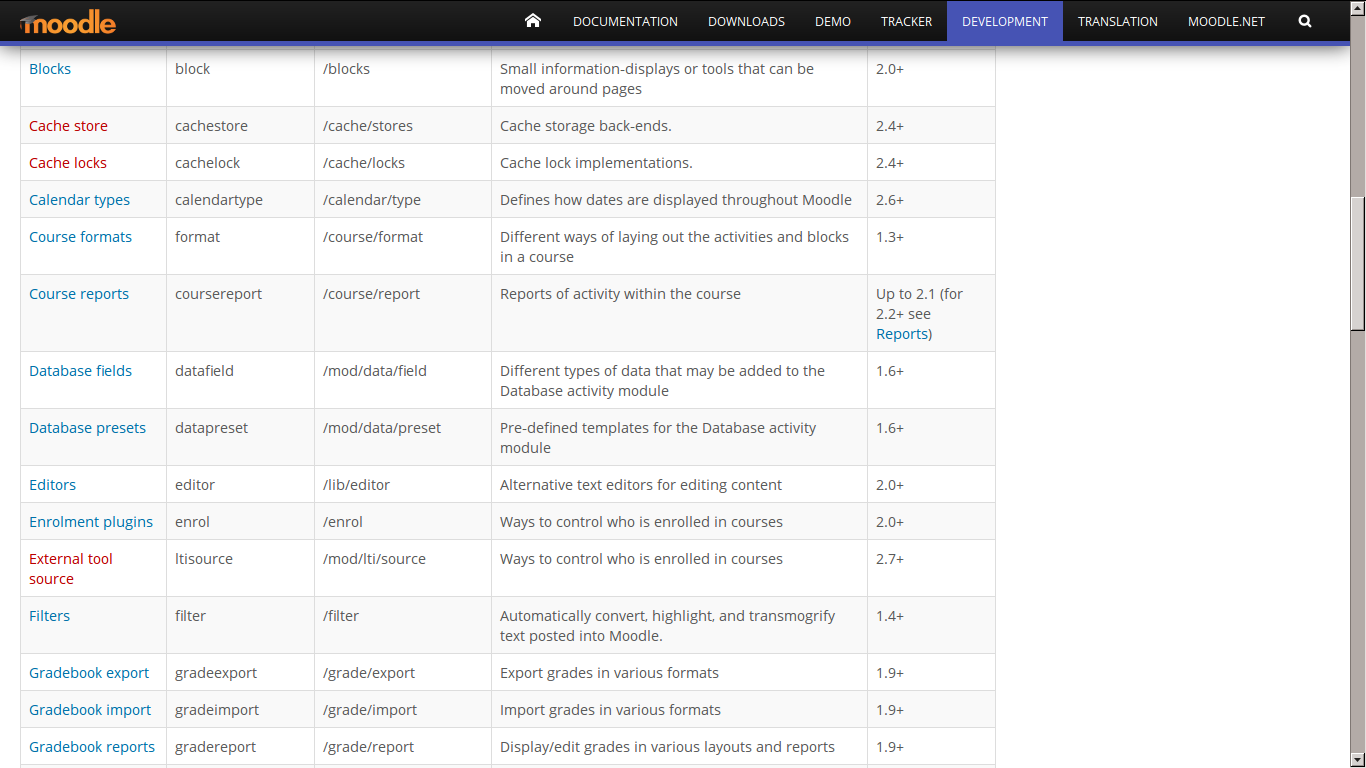This screenshot has width=1366, height=768.
Task: Click the '/mod/lti/source' path cell
Action: click(x=403, y=568)
